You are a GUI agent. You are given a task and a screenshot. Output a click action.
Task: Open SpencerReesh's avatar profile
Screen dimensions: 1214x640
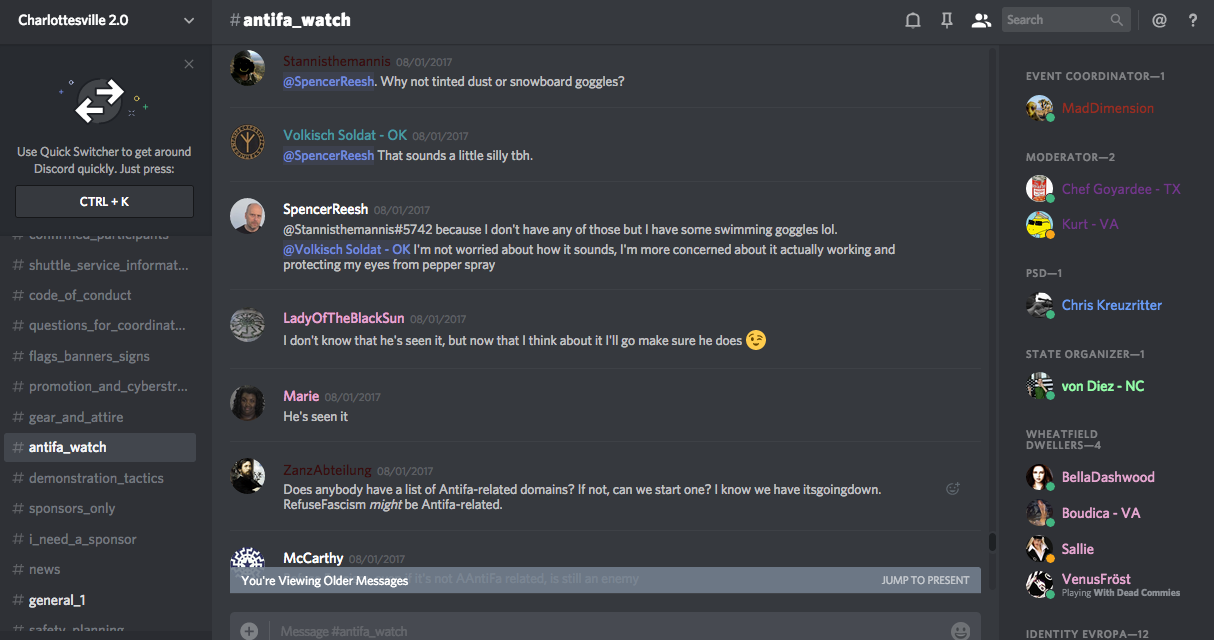click(x=248, y=216)
